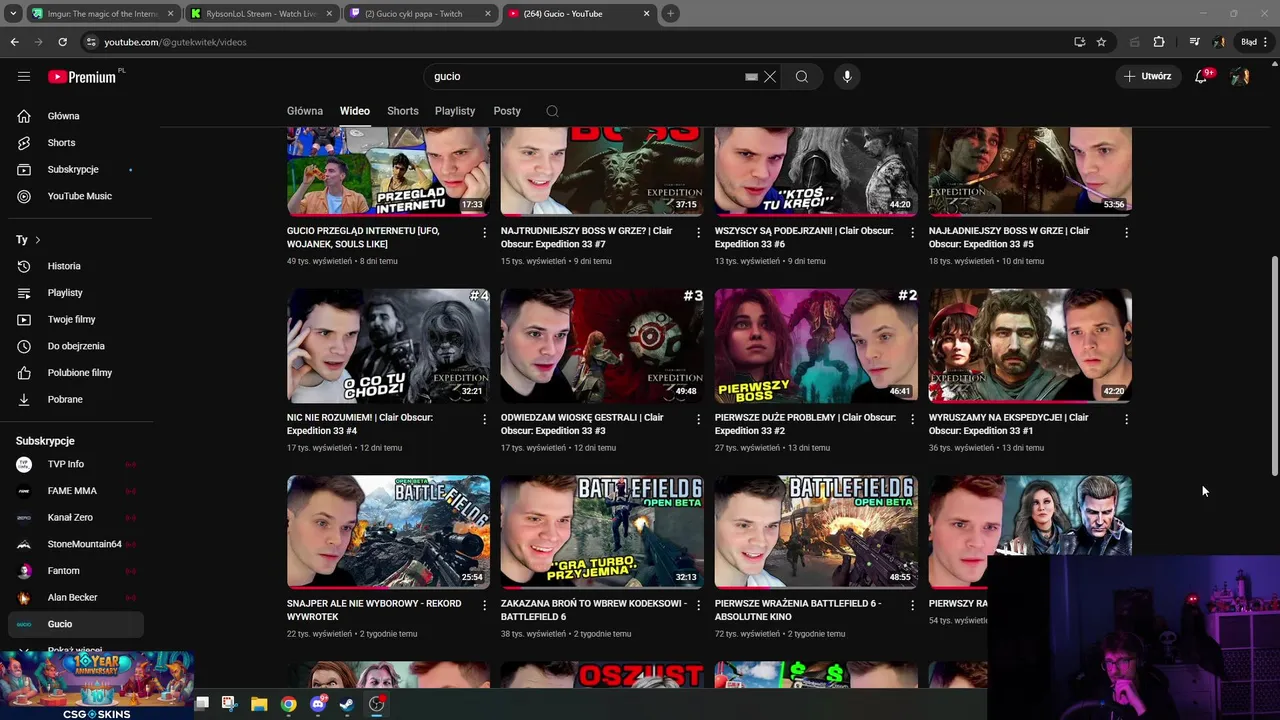Open options for NAJŁADNIEJSZY BOSS W GRZE
Screen dimensions: 1280x720
[x=1126, y=232]
